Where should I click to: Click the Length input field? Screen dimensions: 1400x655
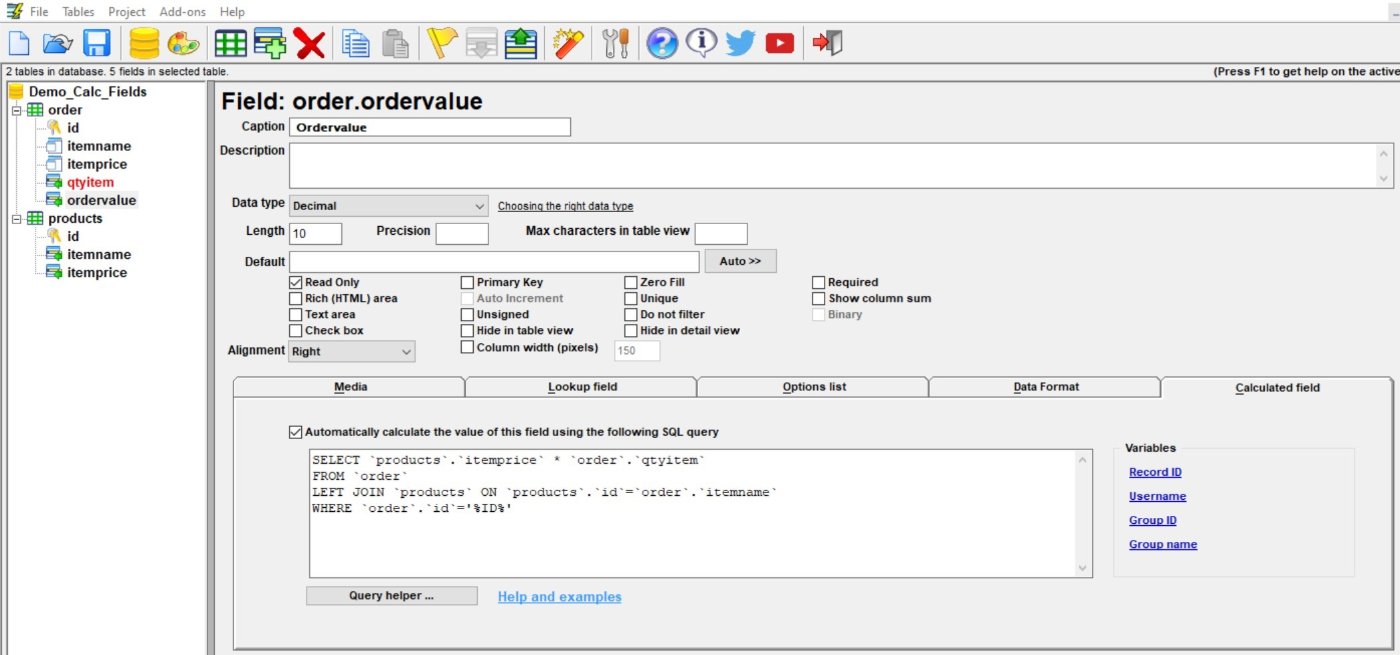coord(316,234)
